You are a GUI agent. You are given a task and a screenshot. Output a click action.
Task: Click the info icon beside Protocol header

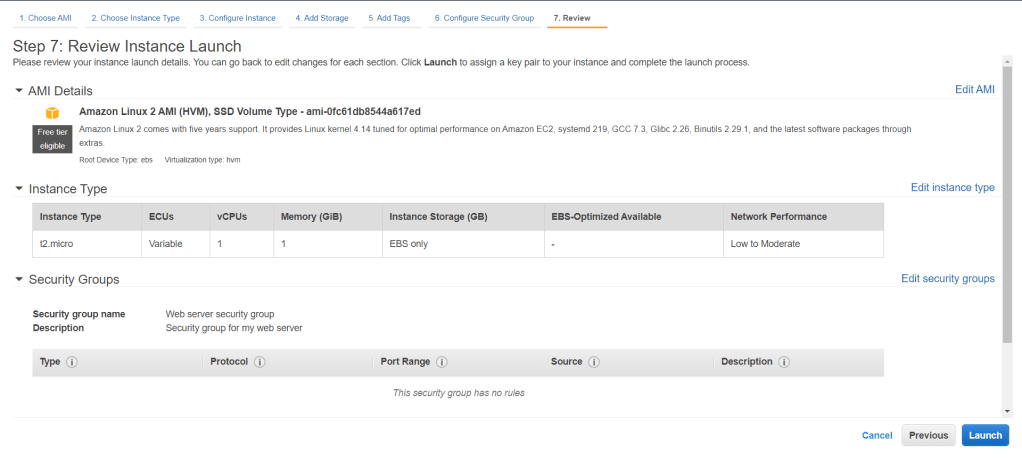coord(262,362)
